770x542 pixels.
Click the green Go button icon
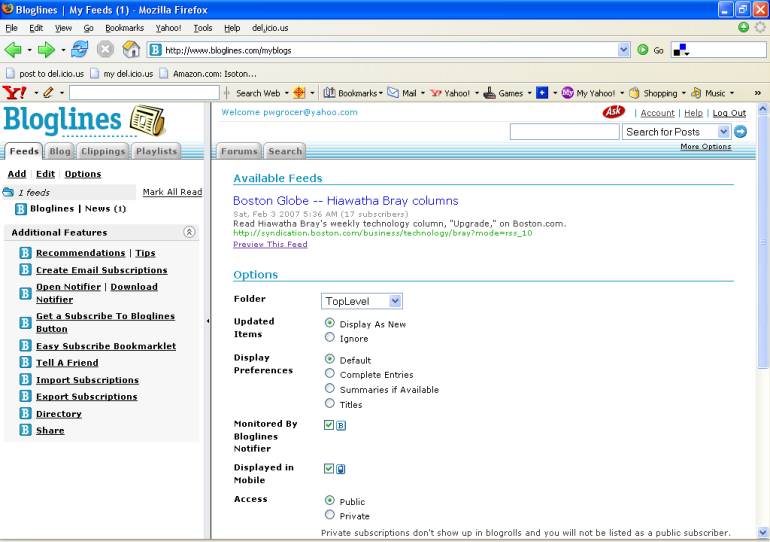[x=642, y=50]
